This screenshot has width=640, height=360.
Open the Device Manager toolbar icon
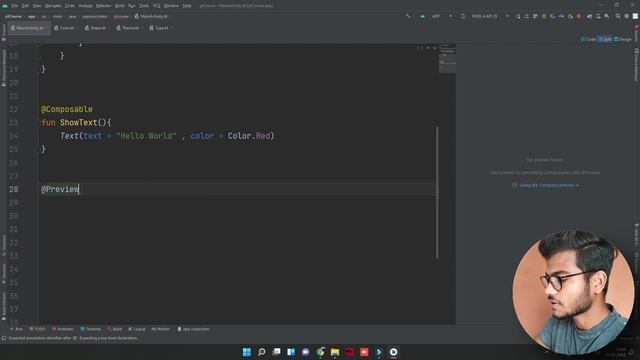tap(598, 16)
